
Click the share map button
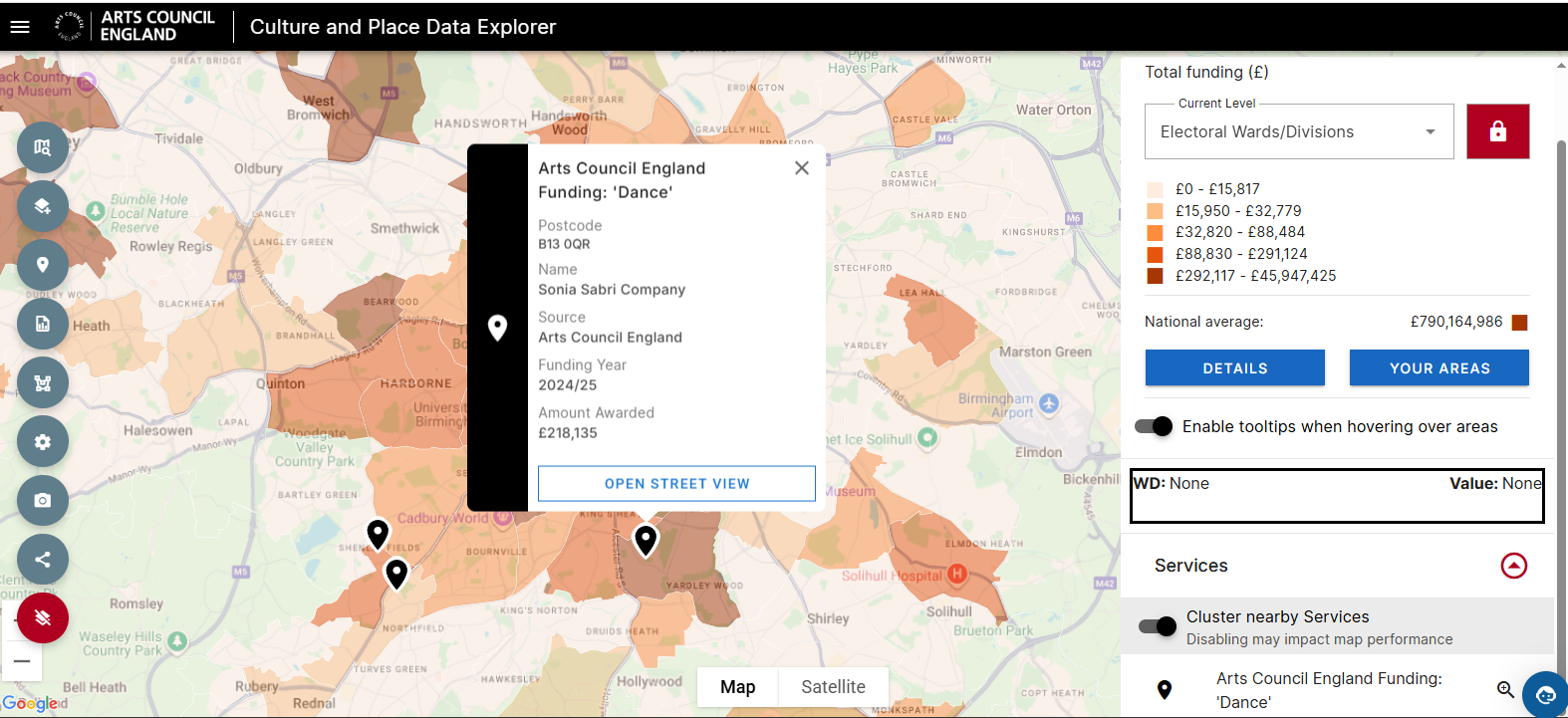click(x=43, y=559)
